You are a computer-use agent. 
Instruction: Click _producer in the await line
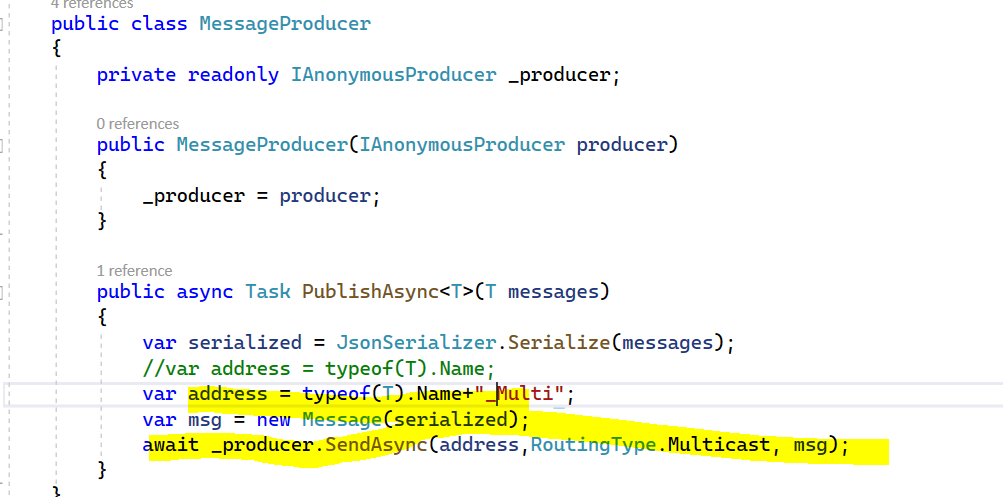click(x=262, y=446)
